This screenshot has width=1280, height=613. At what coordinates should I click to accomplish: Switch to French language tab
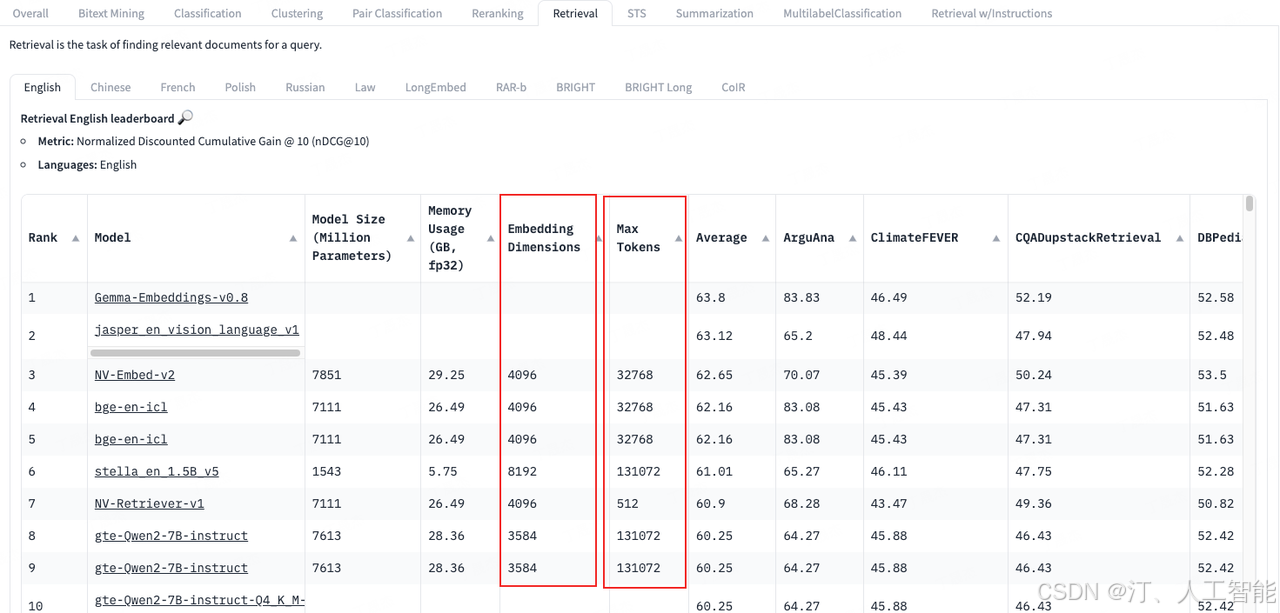(177, 87)
